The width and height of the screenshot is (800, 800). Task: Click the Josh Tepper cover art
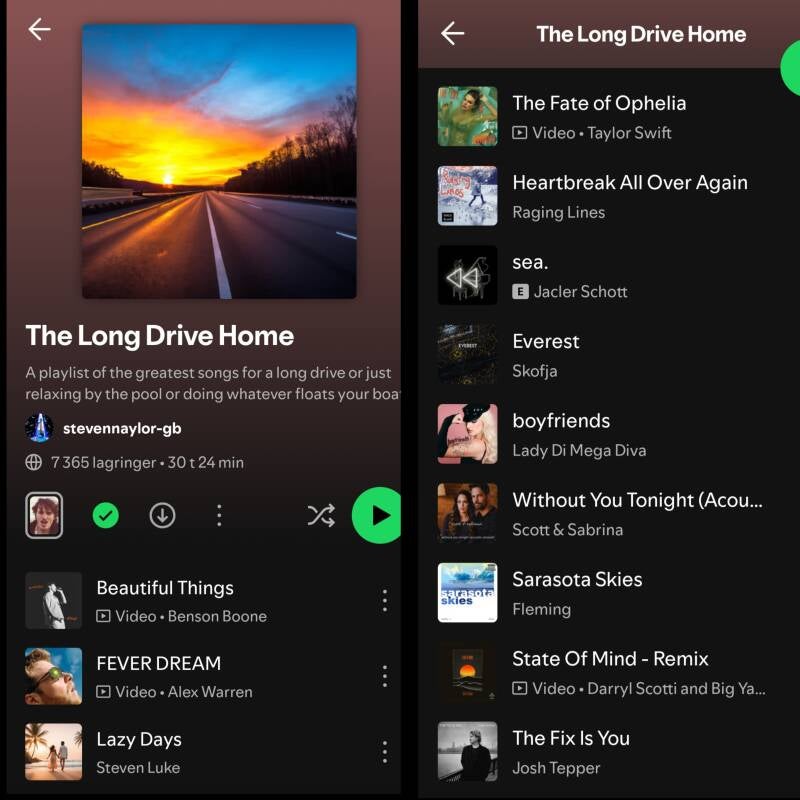[467, 751]
